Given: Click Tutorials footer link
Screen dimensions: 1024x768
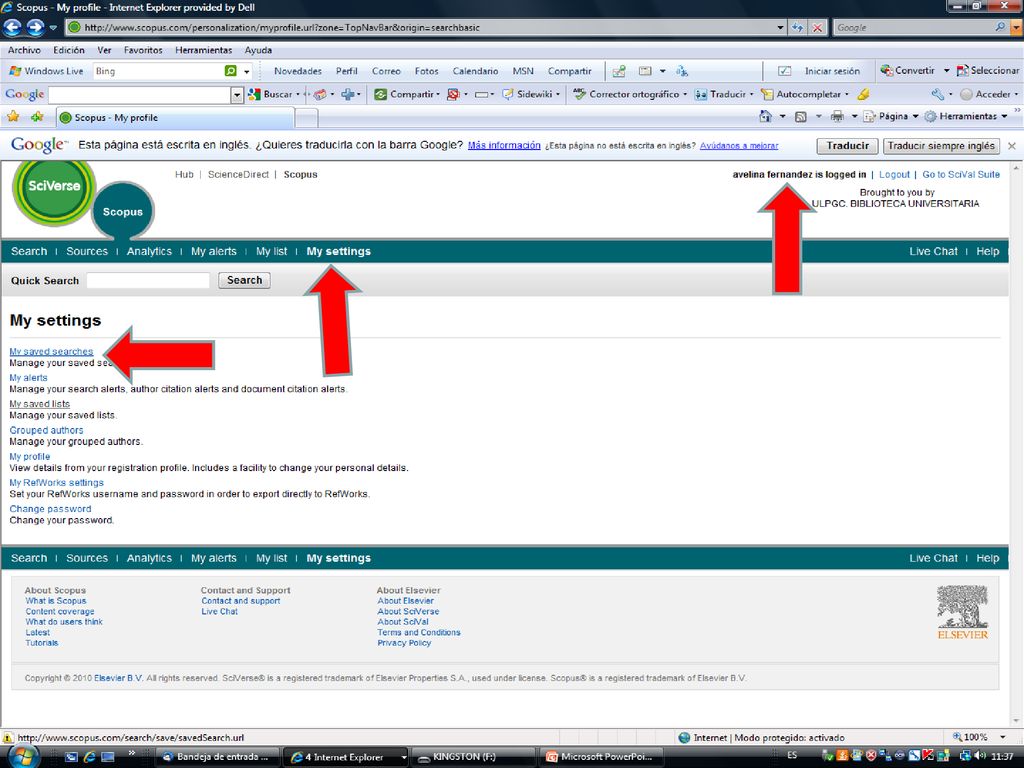Looking at the screenshot, I should click(42, 643).
